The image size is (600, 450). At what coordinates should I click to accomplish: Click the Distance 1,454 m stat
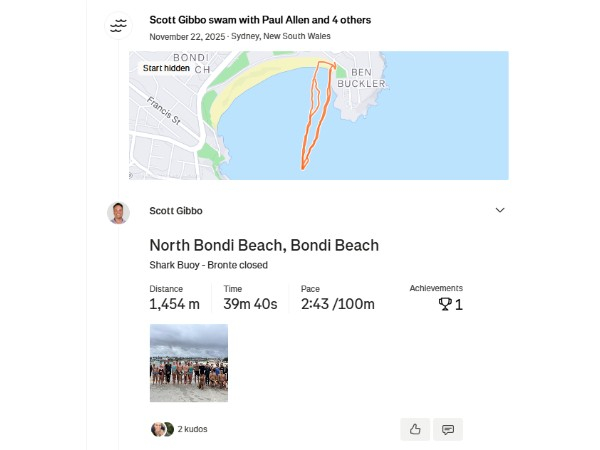[175, 304]
